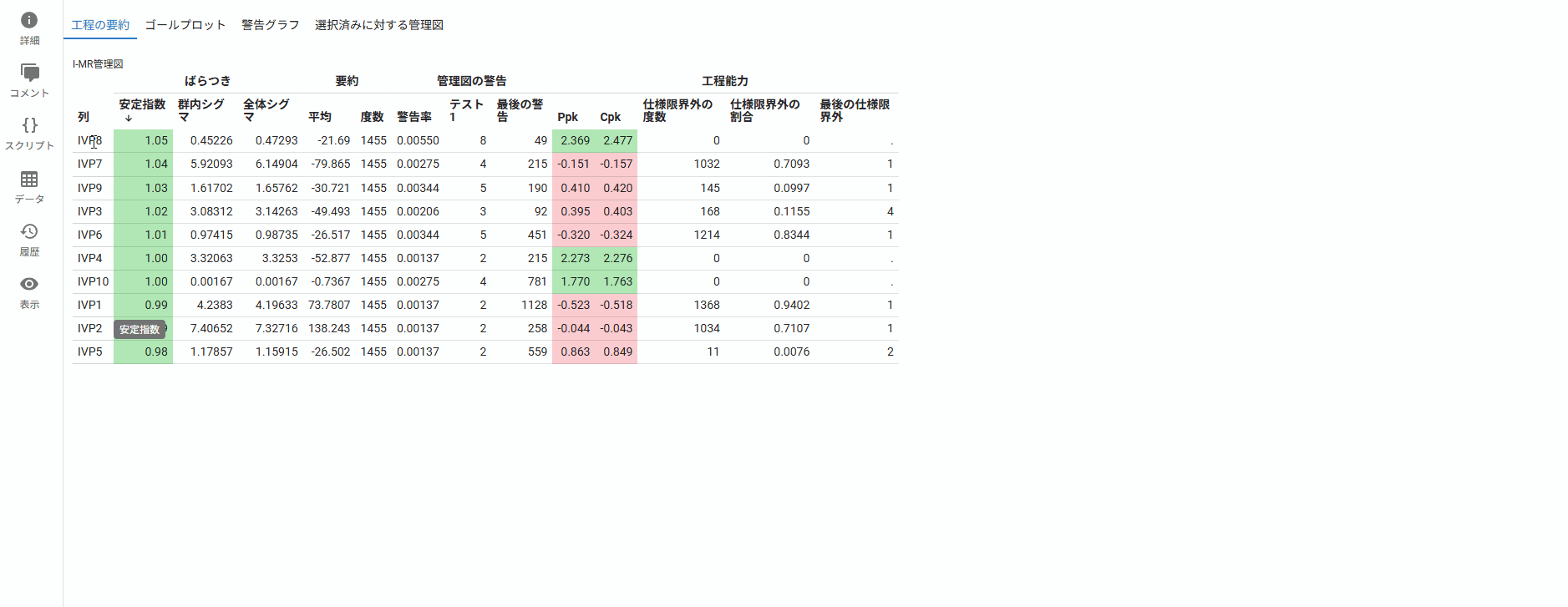Open the 詳細 info icon in sidebar
This screenshot has height=607, width=1568.
[x=29, y=20]
